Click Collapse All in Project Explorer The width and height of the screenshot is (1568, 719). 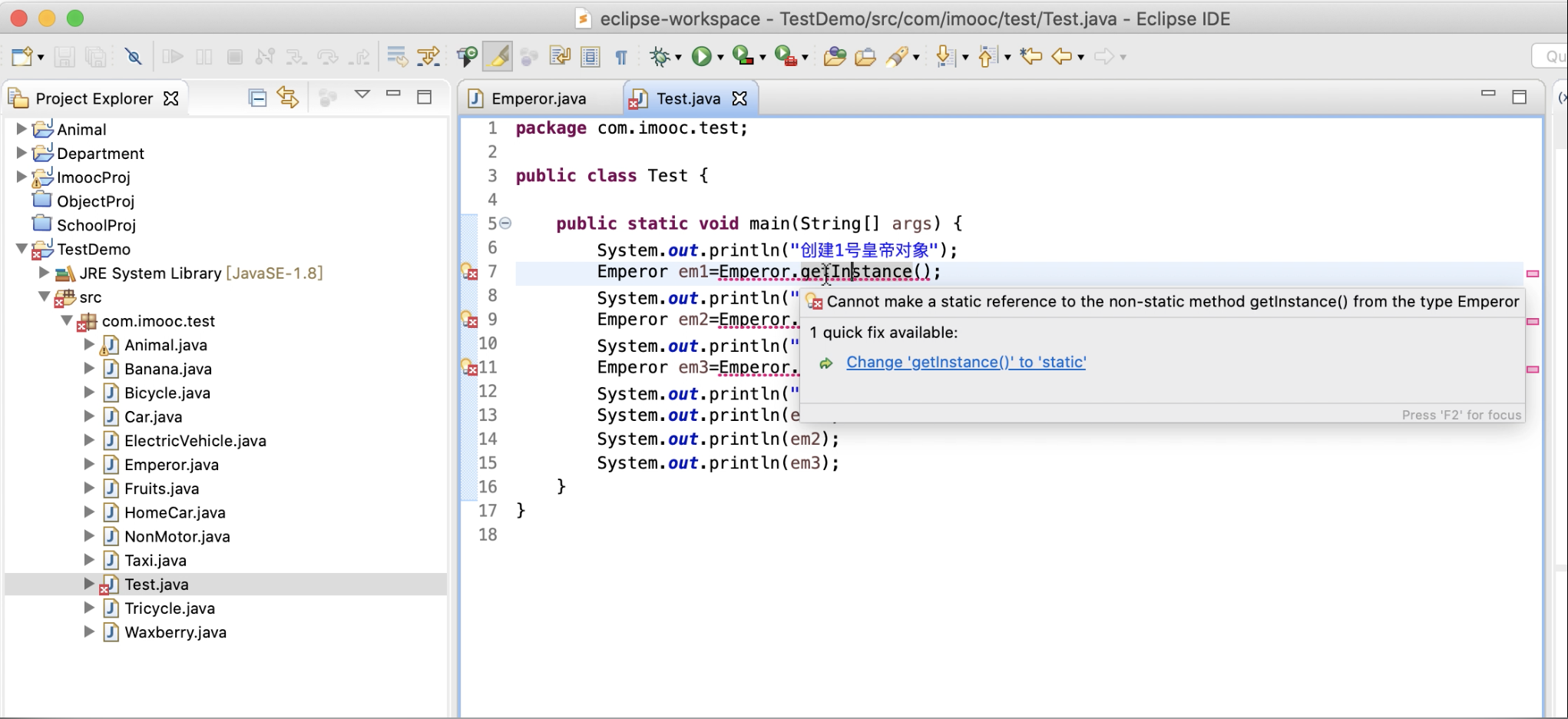[257, 98]
